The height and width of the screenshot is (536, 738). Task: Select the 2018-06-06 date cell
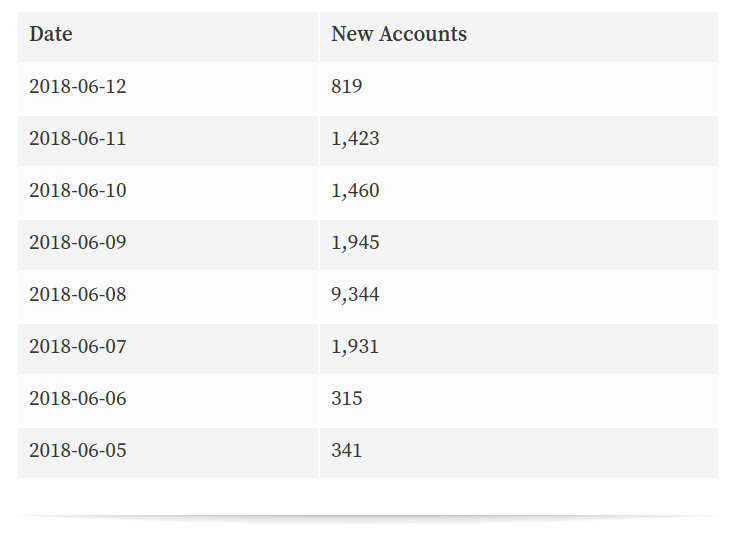(168, 400)
